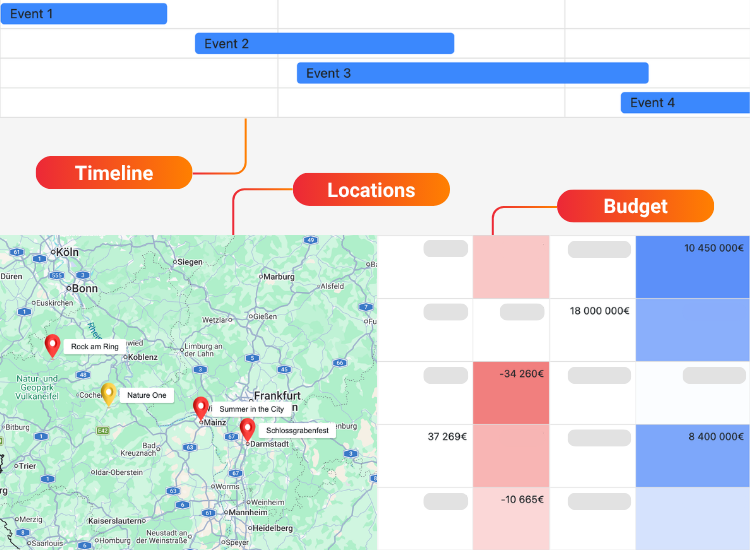Click the red Rock am Ring map pin
Viewport: 750px width, 550px height.
pos(53,347)
